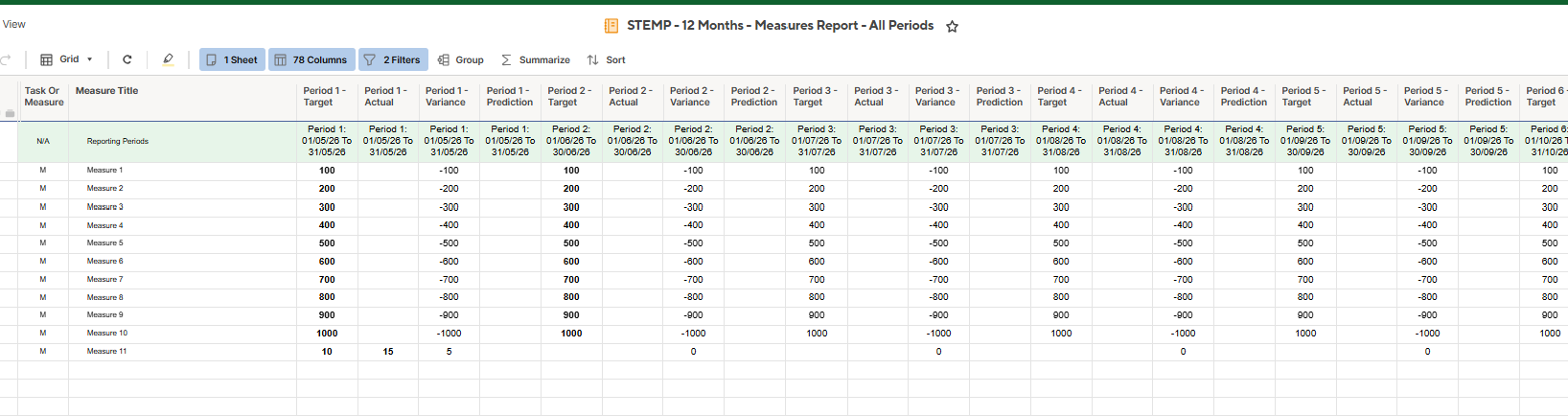Image resolution: width=1568 pixels, height=416 pixels.
Task: Open the Grid view dropdown
Action: tap(66, 59)
